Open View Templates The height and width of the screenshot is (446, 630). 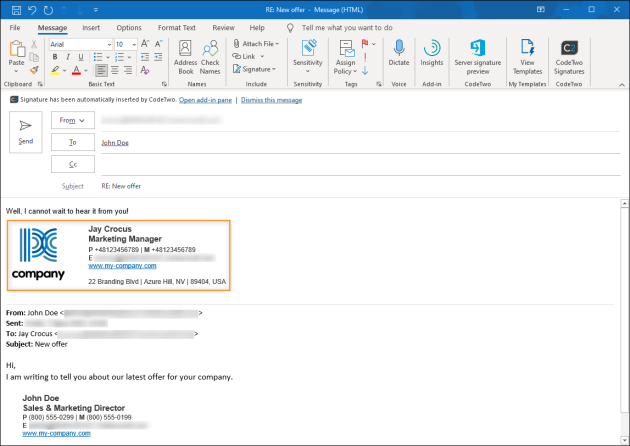point(527,57)
